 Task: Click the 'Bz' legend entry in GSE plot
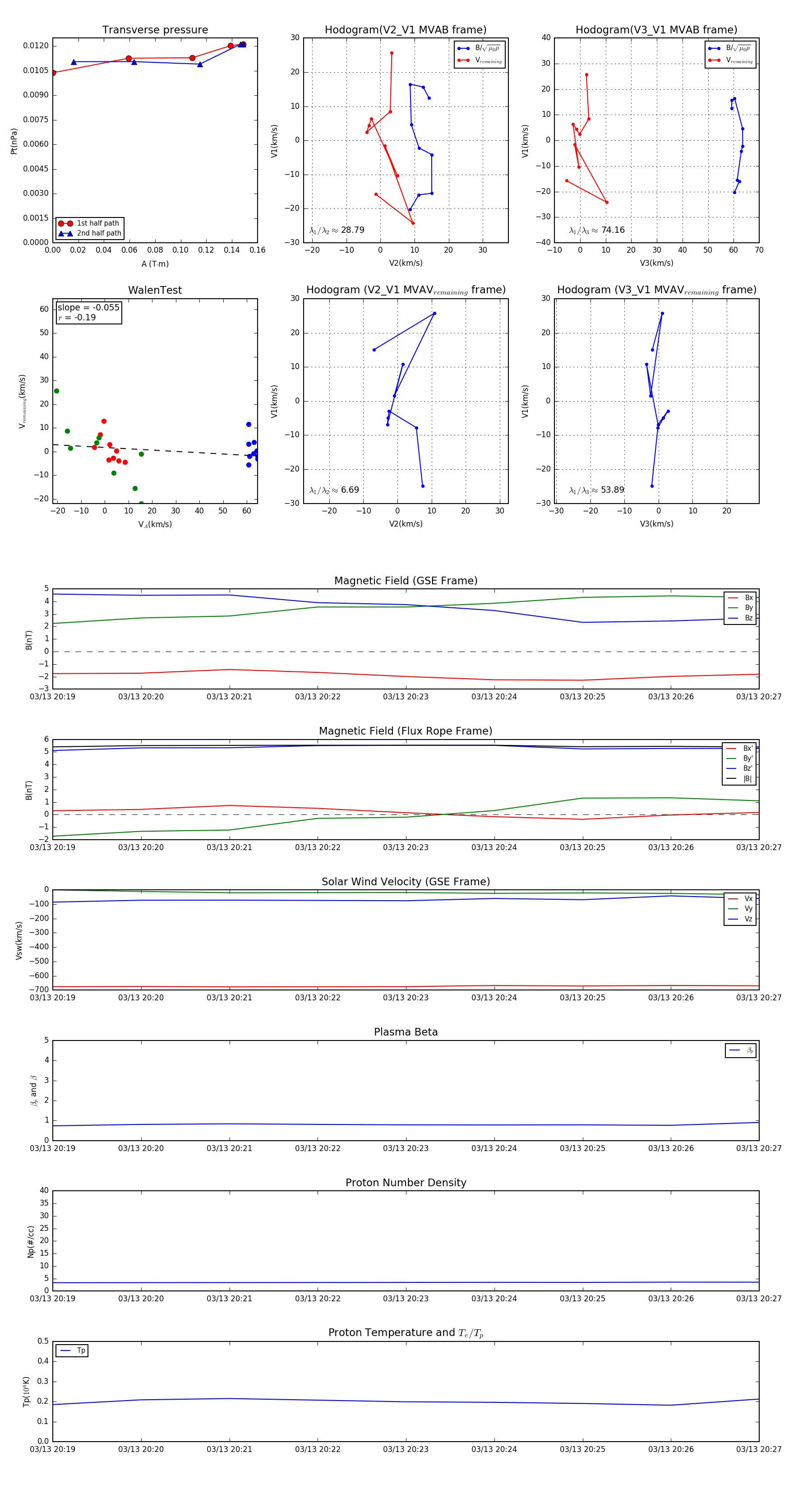click(740, 618)
